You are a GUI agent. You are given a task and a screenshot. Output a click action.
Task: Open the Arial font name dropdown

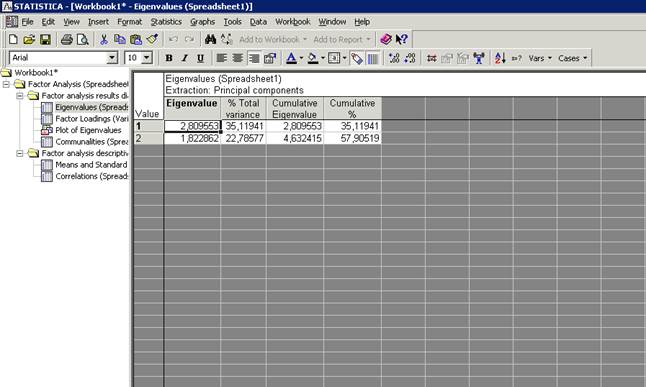(x=112, y=58)
